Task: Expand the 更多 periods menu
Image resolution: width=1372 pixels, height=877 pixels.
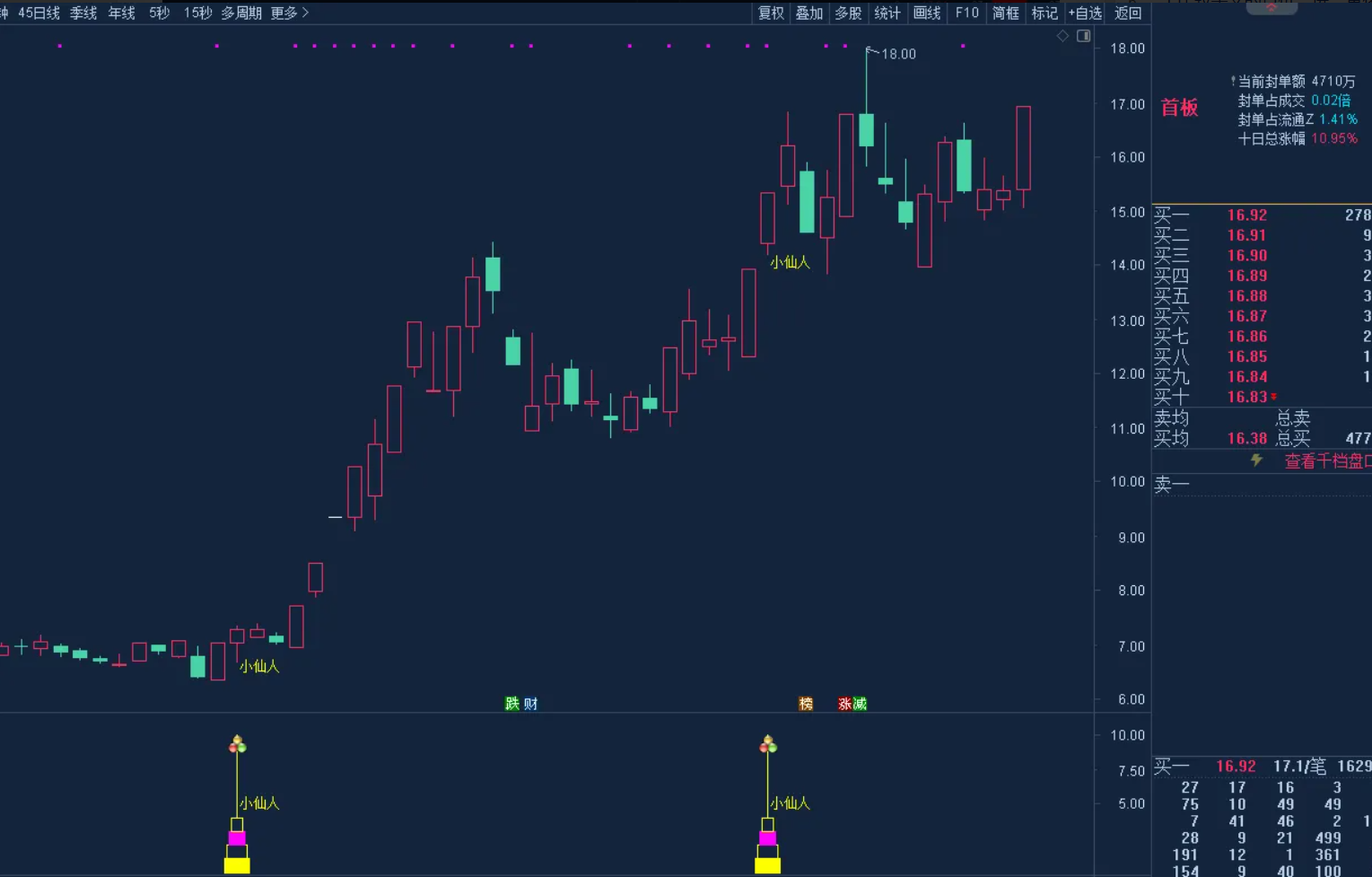Action: (x=289, y=13)
